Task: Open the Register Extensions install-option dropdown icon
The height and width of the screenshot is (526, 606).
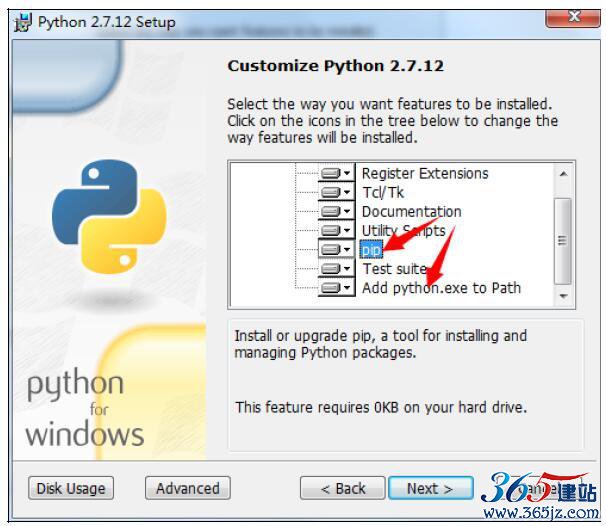Action: [336, 173]
